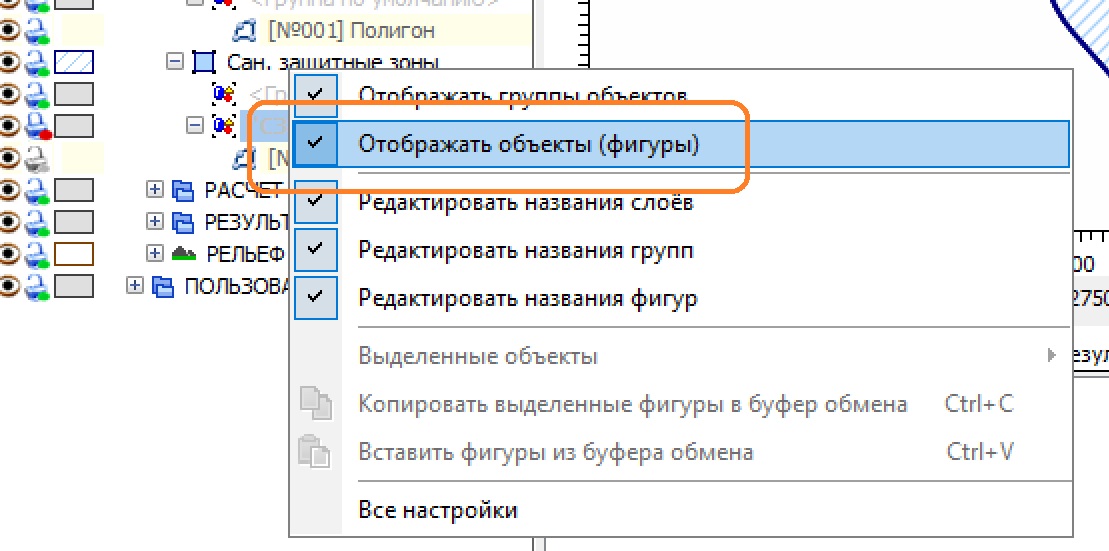This screenshot has width=1109, height=551.
Task: Select the [№001] Полигон tree item
Action: pyautogui.click(x=351, y=31)
